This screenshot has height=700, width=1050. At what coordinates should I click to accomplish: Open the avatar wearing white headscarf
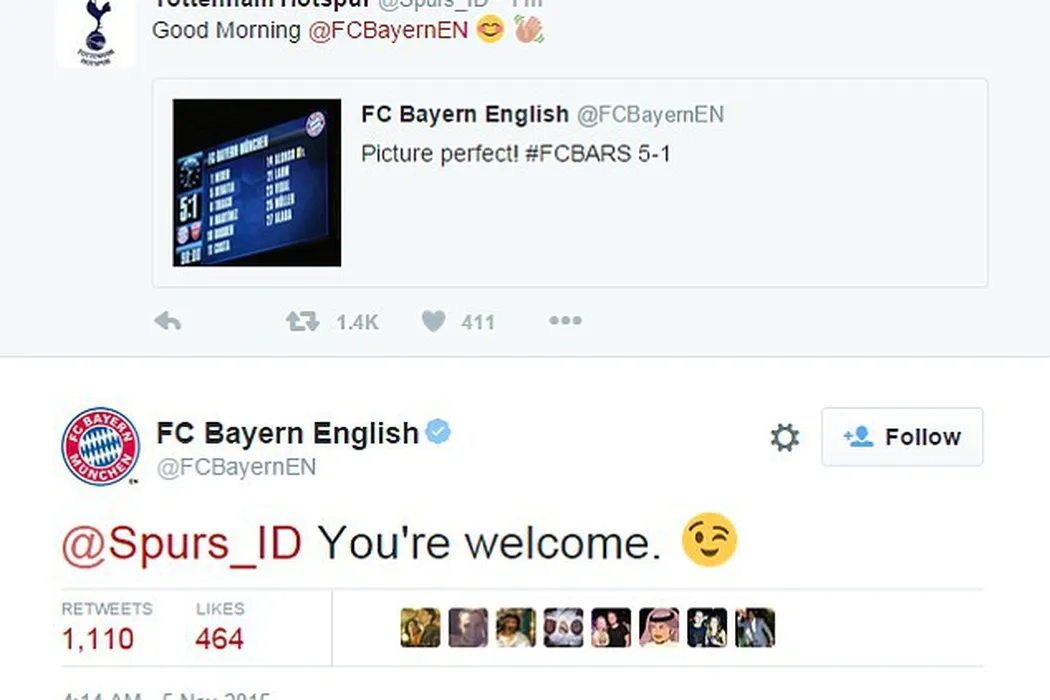click(x=659, y=628)
